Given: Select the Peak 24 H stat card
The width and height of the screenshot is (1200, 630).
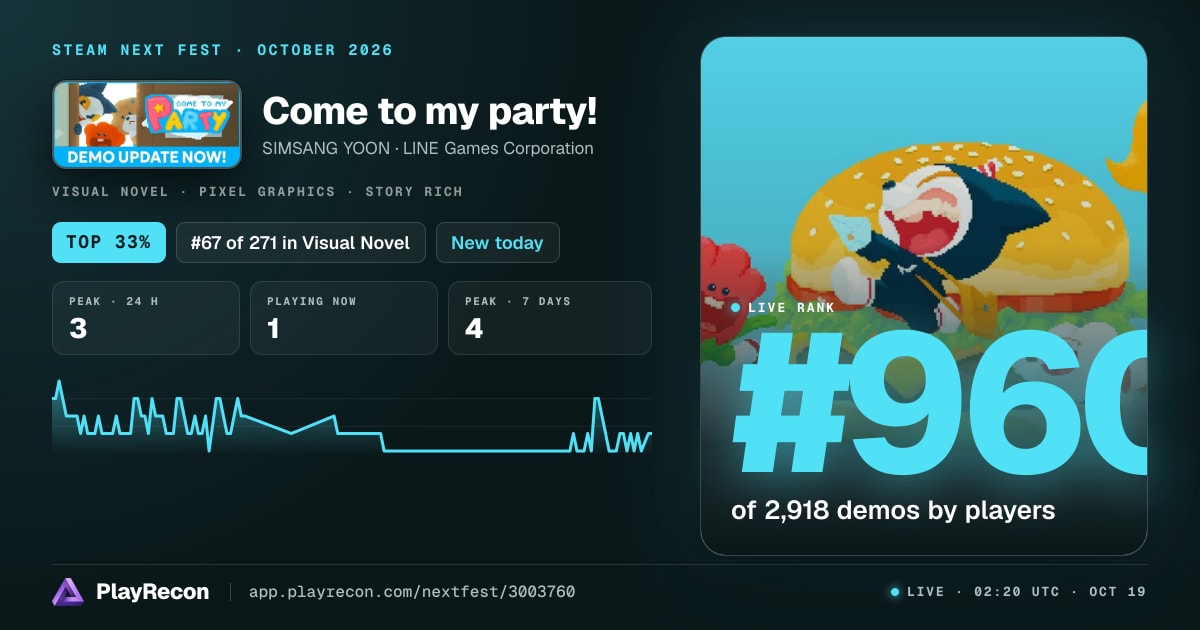Looking at the screenshot, I should [146, 318].
